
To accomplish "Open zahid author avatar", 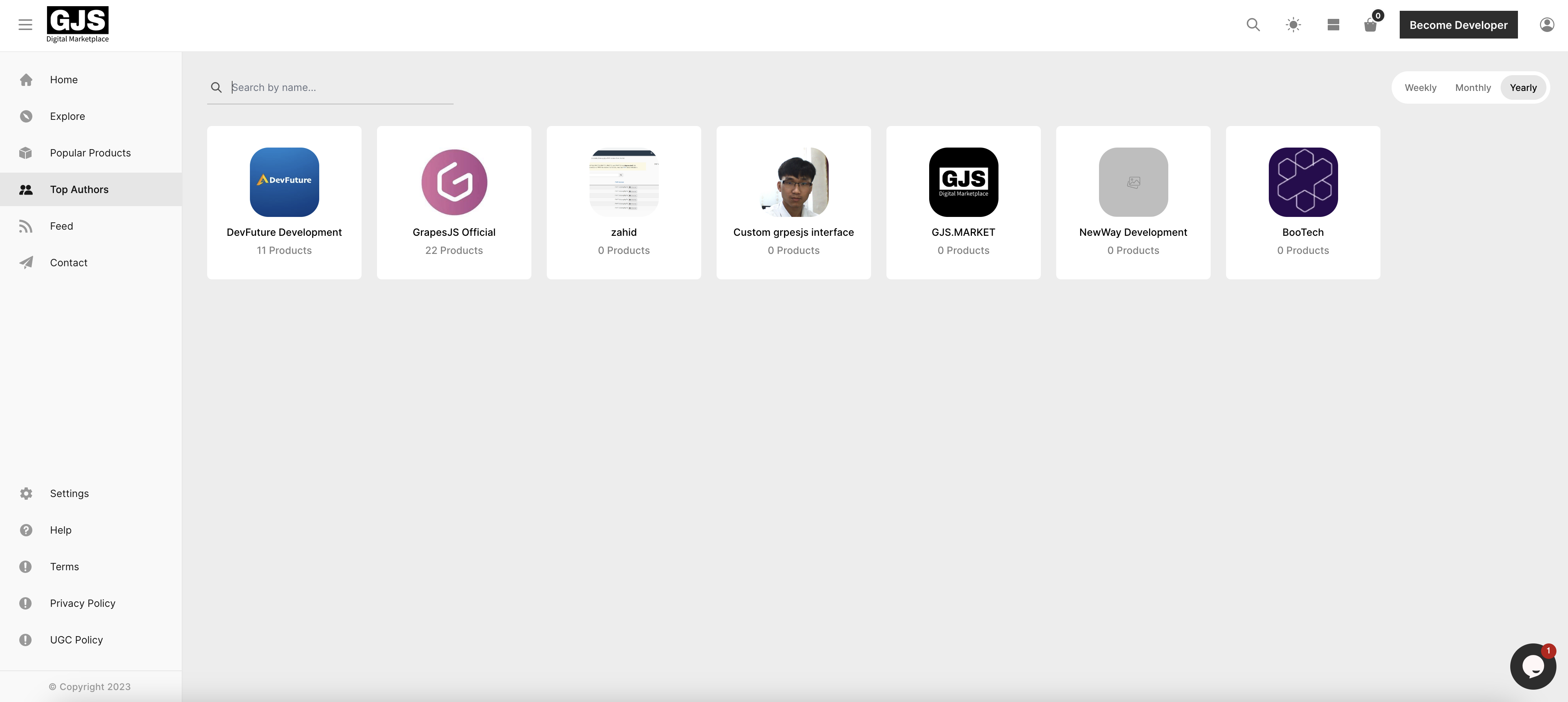I will point(624,182).
